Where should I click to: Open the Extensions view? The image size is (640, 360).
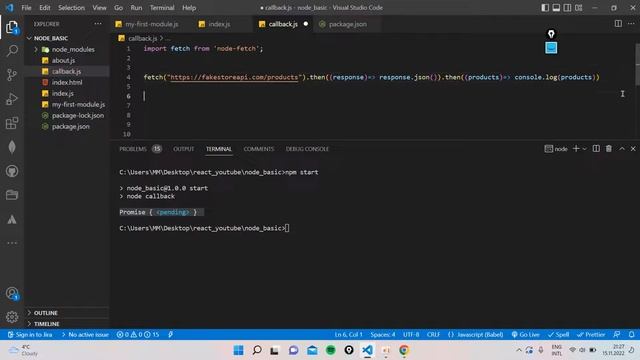pos(12,123)
